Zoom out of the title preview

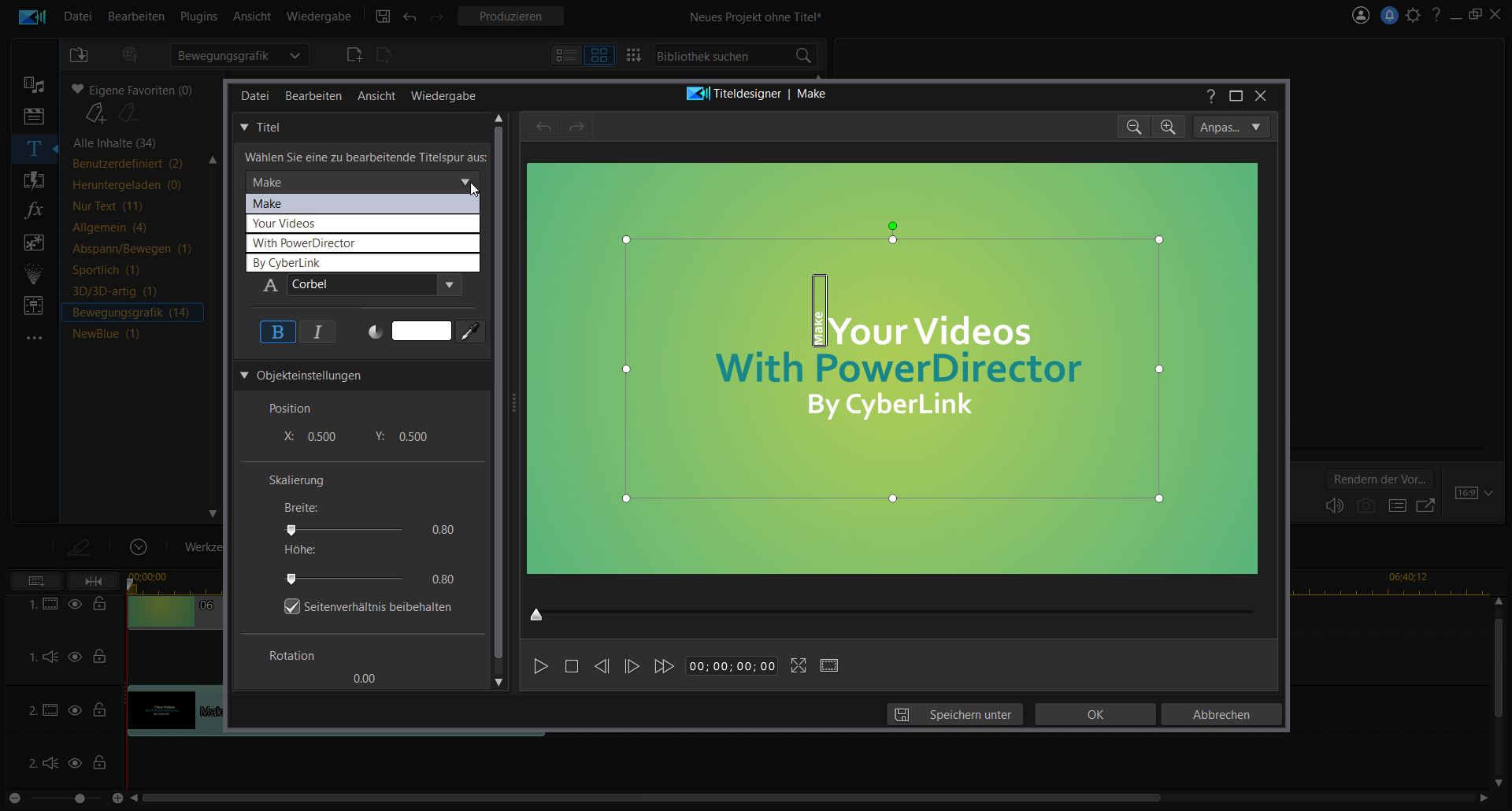(x=1134, y=127)
